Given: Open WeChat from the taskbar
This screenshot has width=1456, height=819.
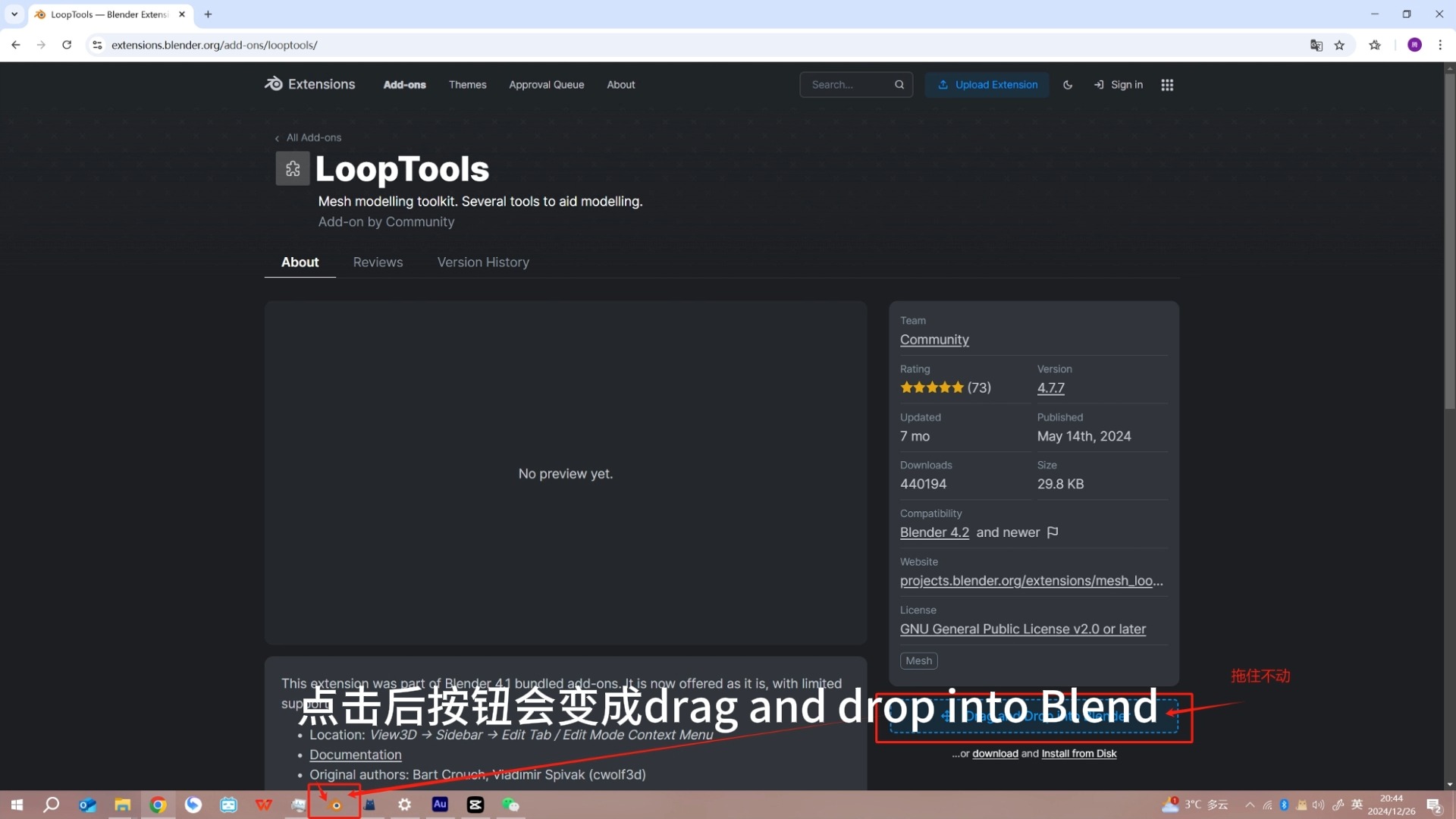Looking at the screenshot, I should click(510, 805).
